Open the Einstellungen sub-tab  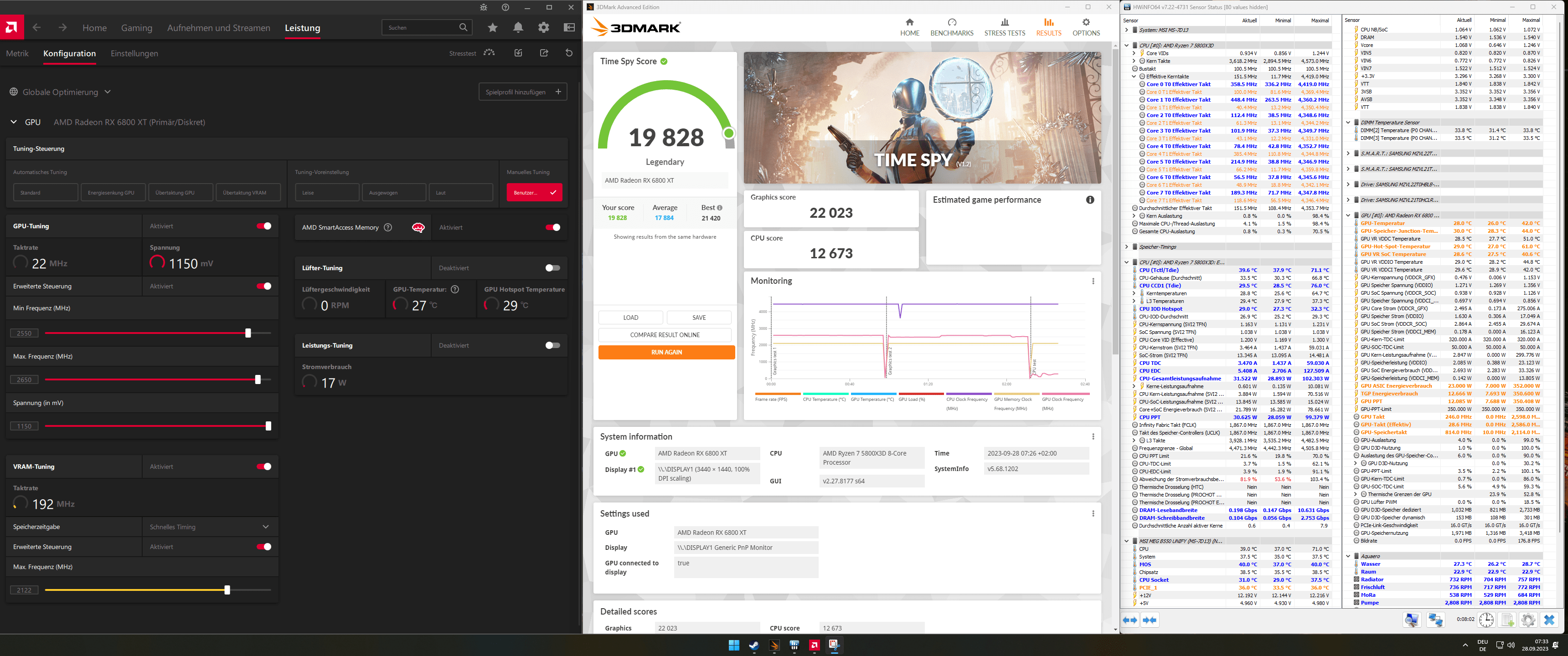134,54
